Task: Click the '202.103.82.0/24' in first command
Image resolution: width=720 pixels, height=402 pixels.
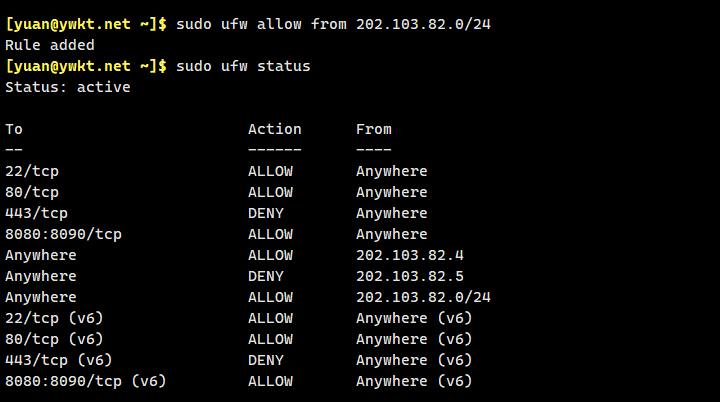Action: click(x=423, y=24)
